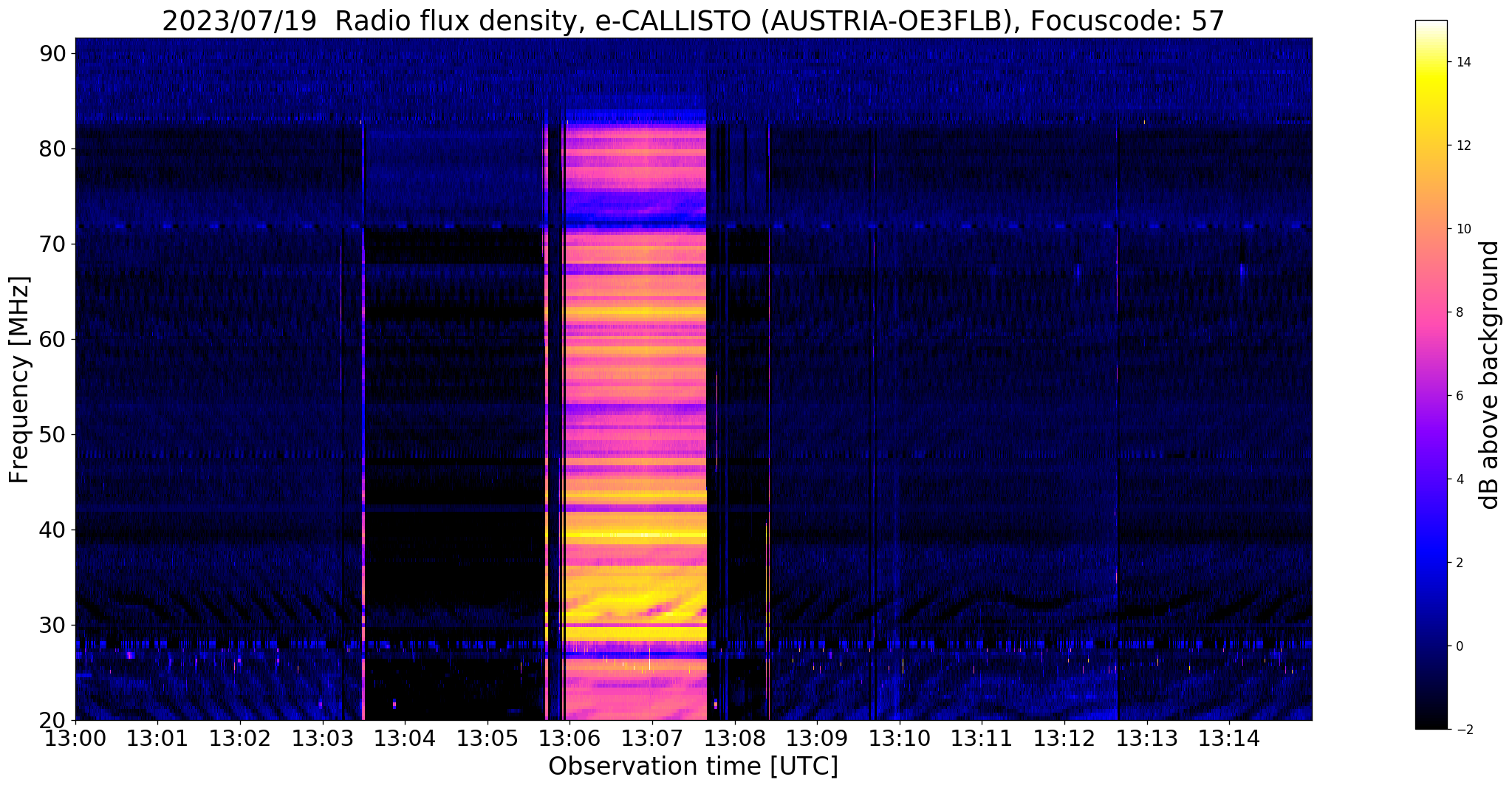Click the 'Observation time [UTC]' axis label
The width and height of the screenshot is (1512, 788).
tap(693, 767)
